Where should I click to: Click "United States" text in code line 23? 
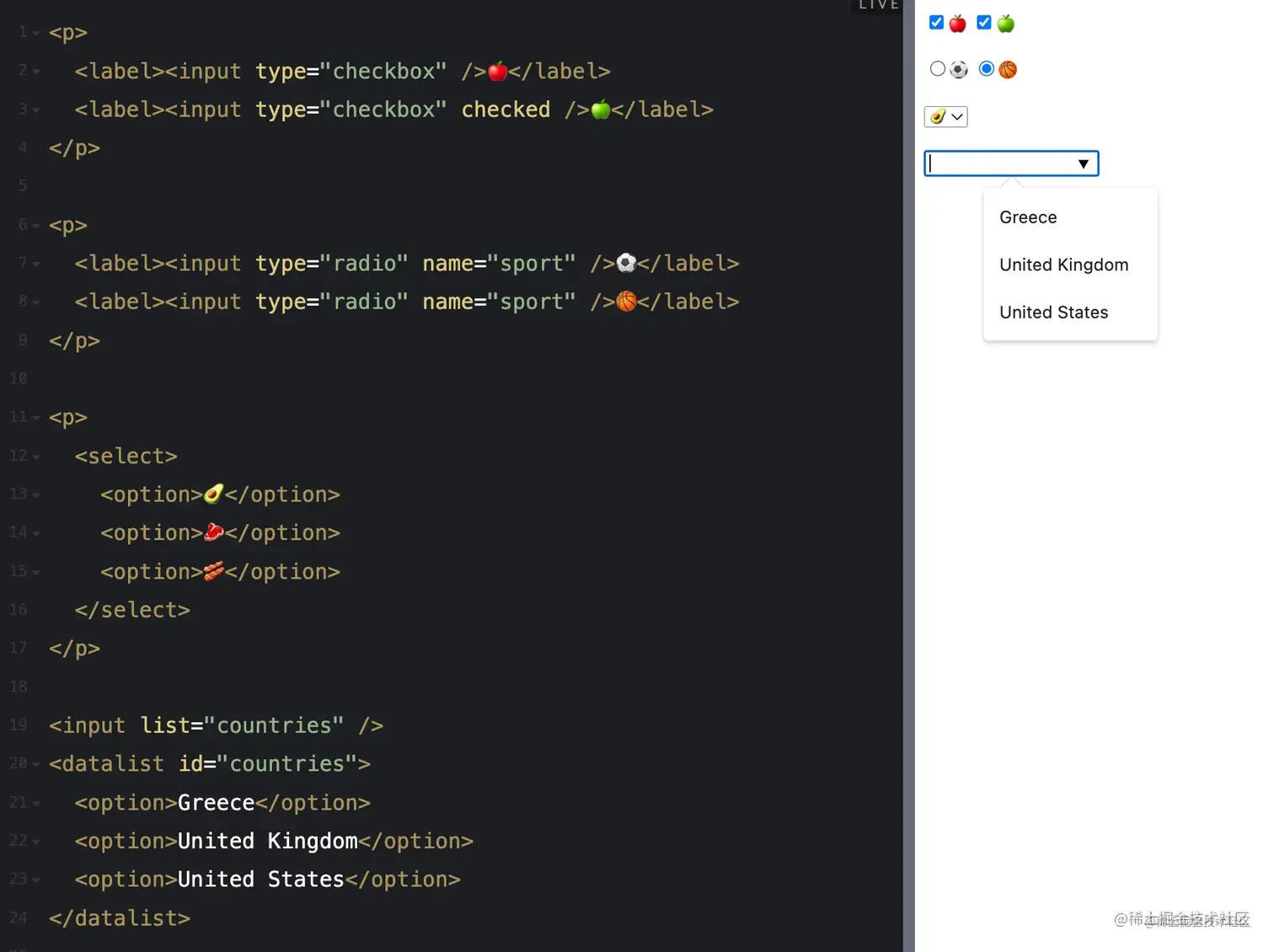[x=261, y=880]
